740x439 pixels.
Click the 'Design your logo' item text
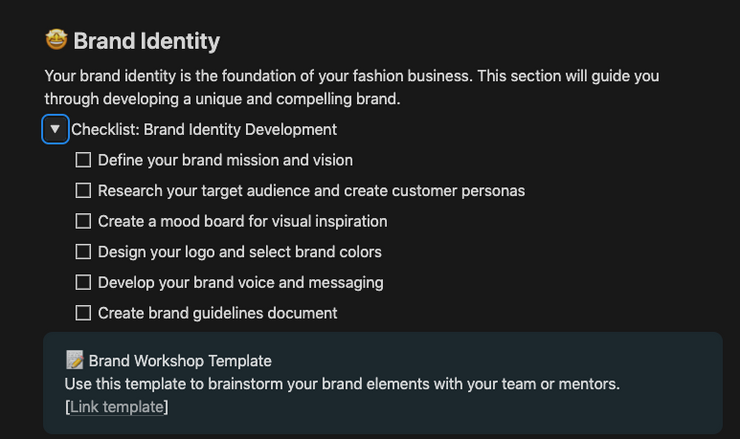[239, 252]
